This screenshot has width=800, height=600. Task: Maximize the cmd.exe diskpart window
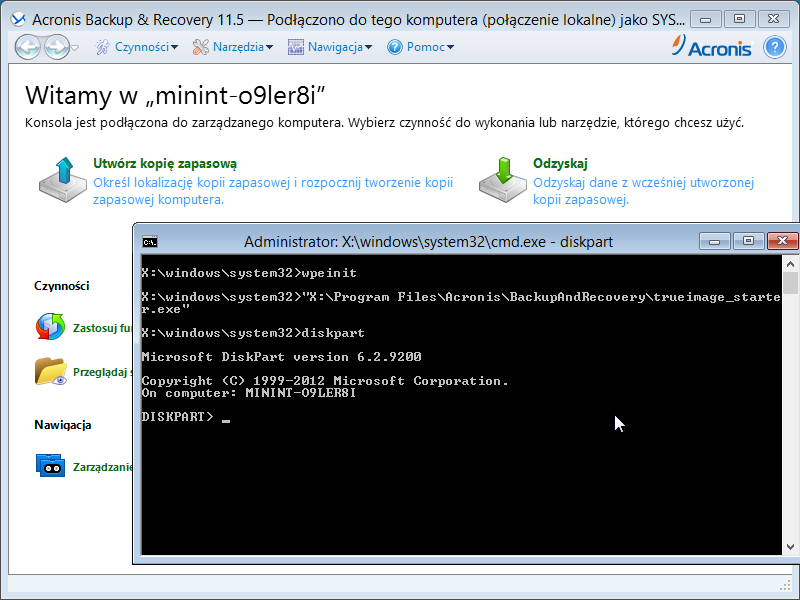pos(748,241)
